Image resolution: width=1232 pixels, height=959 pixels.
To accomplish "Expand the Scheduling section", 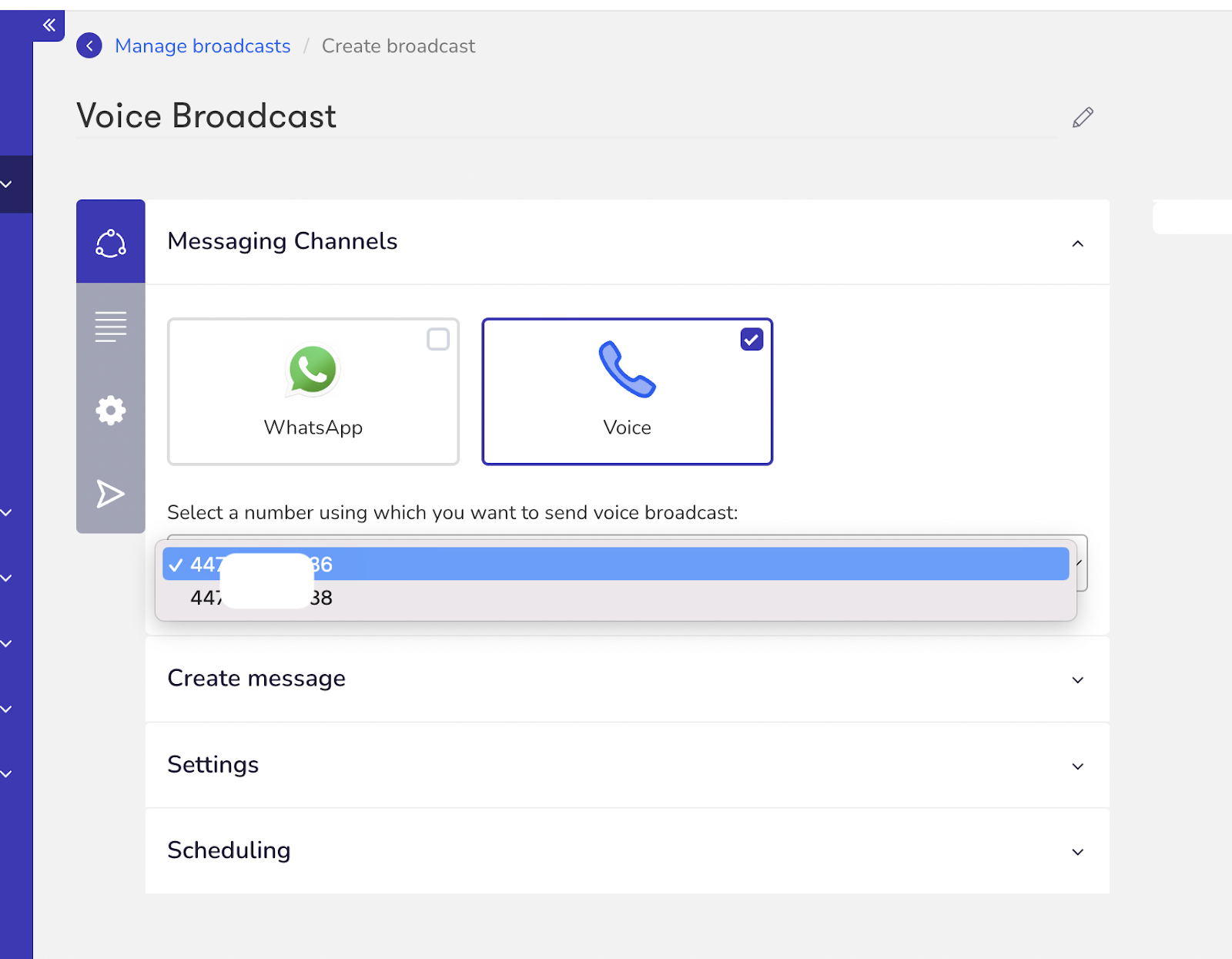I will tap(1077, 852).
